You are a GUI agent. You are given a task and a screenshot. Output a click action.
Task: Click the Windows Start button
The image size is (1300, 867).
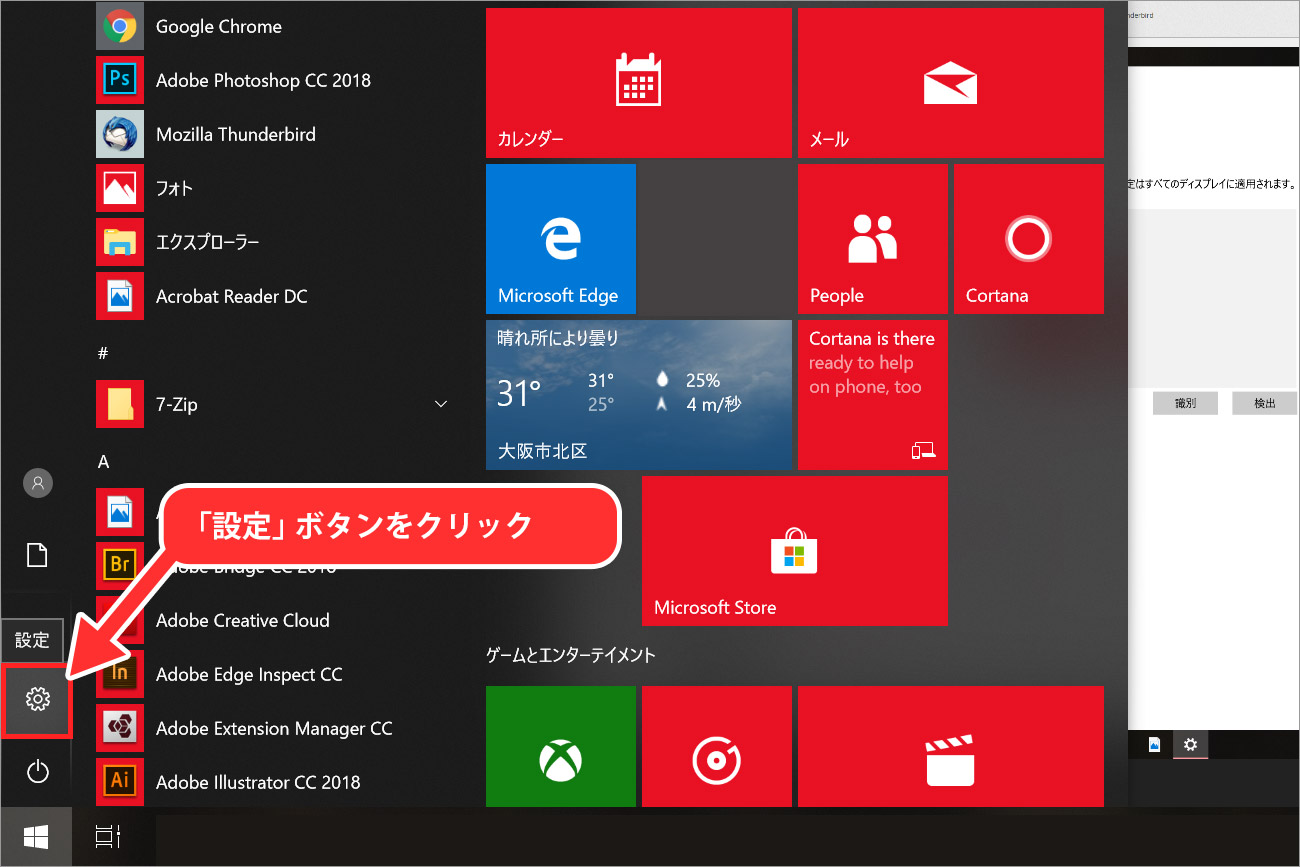coord(36,836)
